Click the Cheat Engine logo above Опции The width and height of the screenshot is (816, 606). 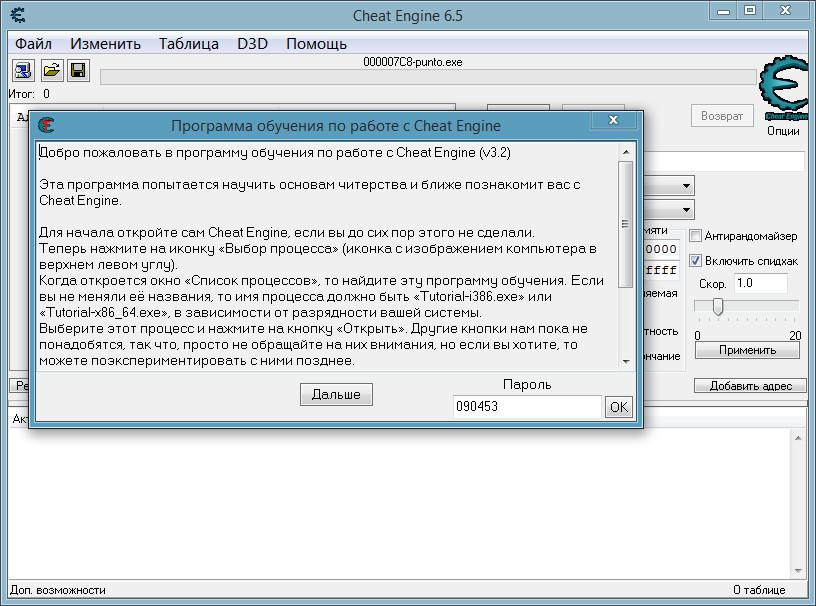784,87
